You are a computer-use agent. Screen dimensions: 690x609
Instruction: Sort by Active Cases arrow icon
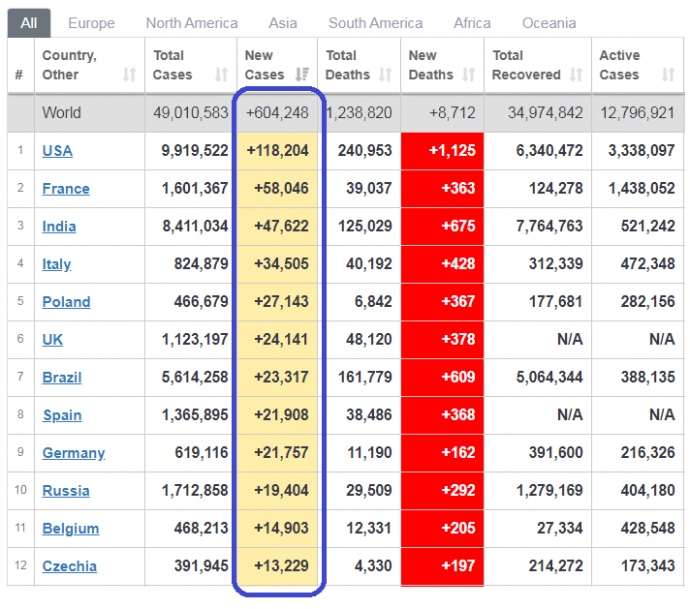pyautogui.click(x=668, y=75)
